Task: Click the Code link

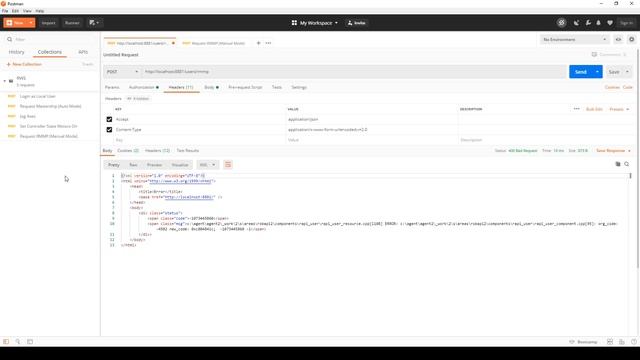Action: tap(628, 87)
